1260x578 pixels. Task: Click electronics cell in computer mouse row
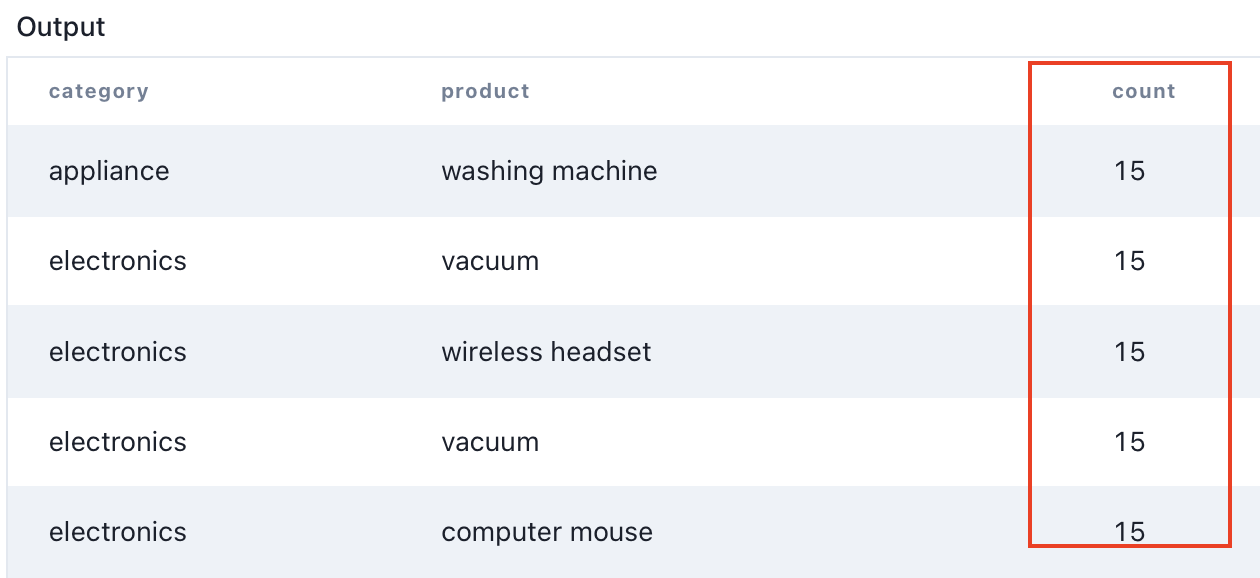(118, 532)
